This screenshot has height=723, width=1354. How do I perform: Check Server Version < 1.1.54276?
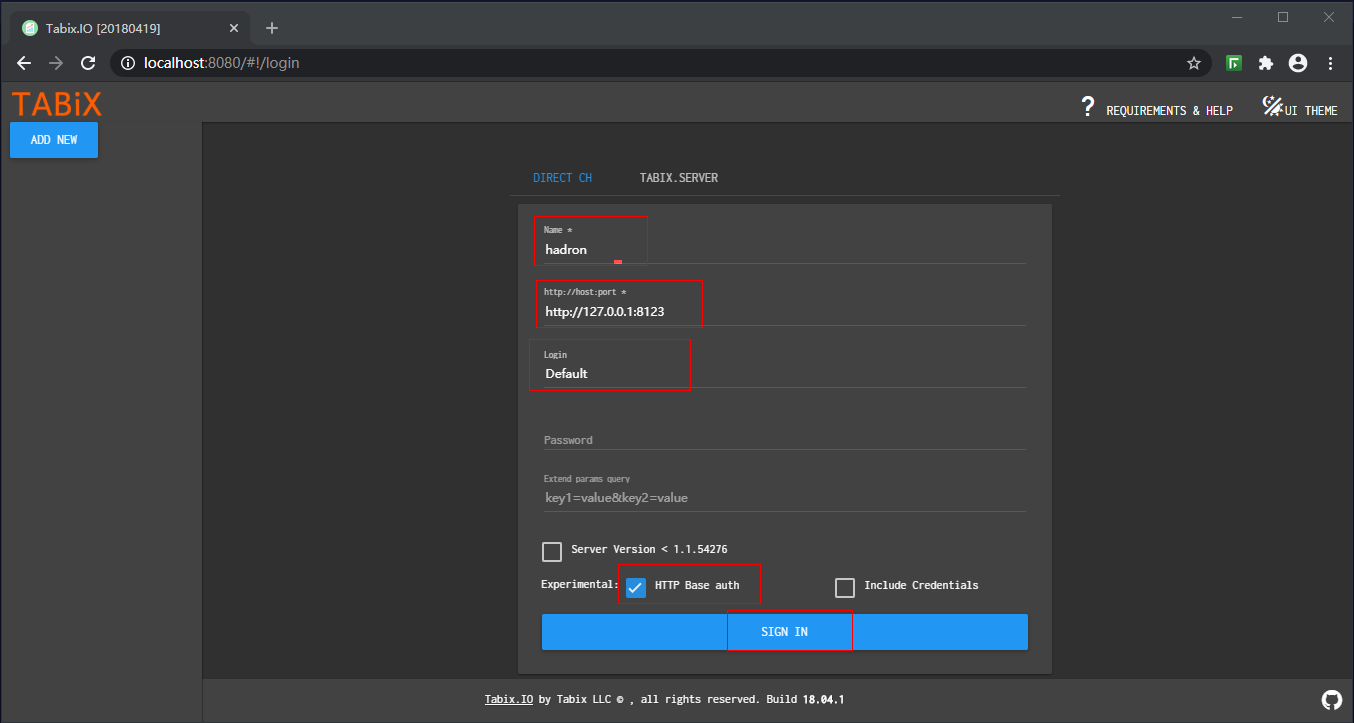tap(552, 551)
